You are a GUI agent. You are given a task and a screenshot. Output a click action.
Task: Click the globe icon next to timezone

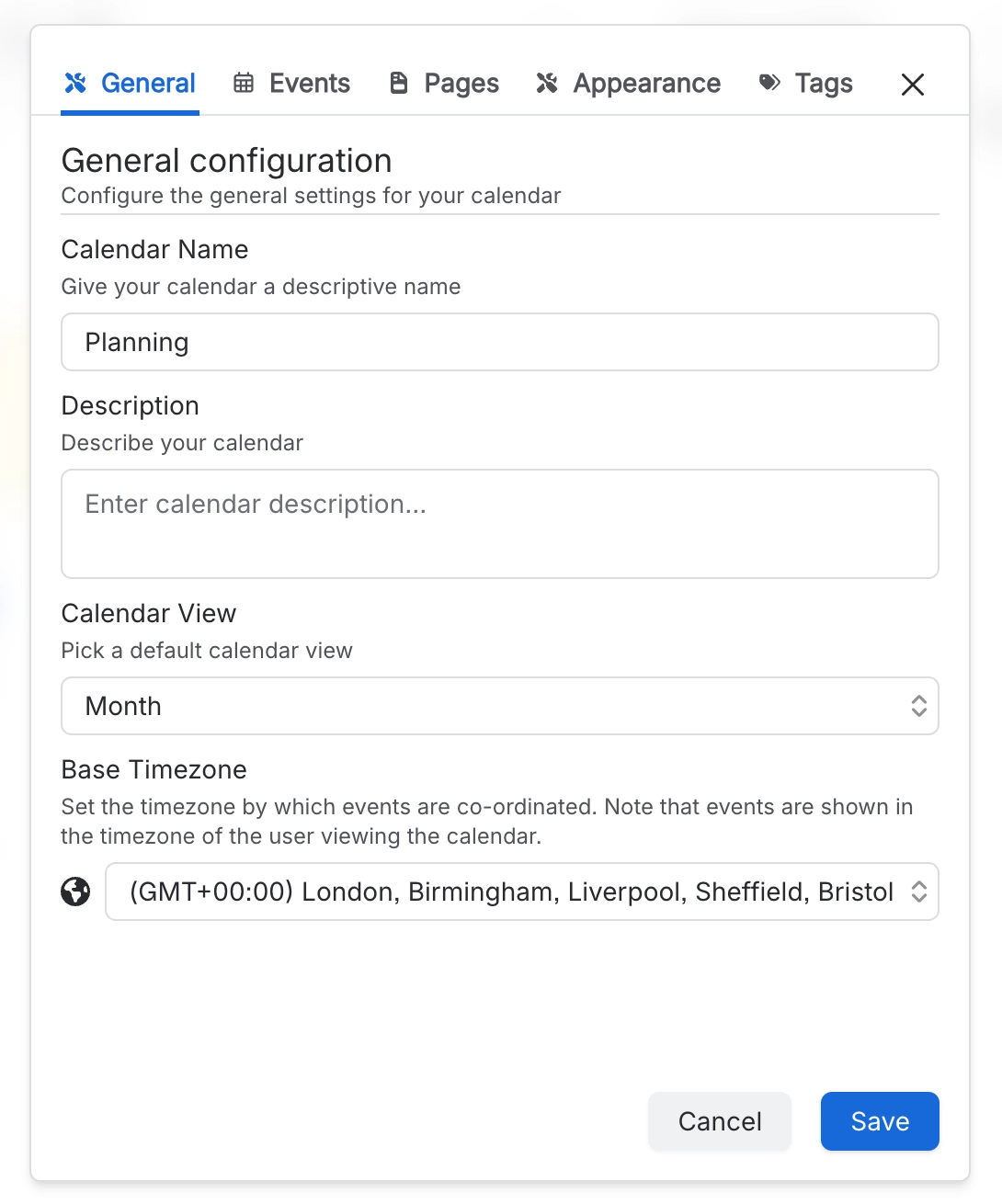[x=75, y=892]
